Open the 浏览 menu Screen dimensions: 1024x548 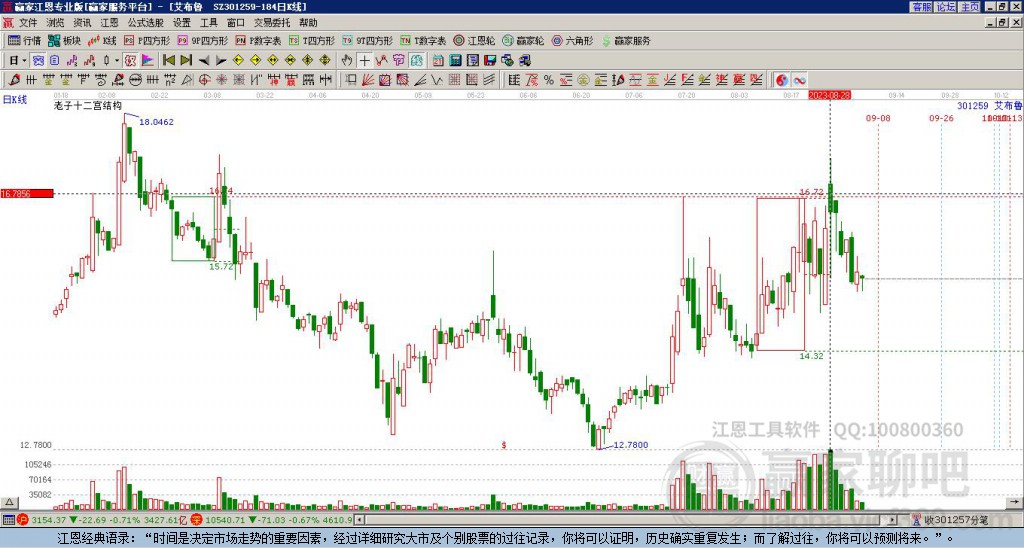[x=55, y=23]
